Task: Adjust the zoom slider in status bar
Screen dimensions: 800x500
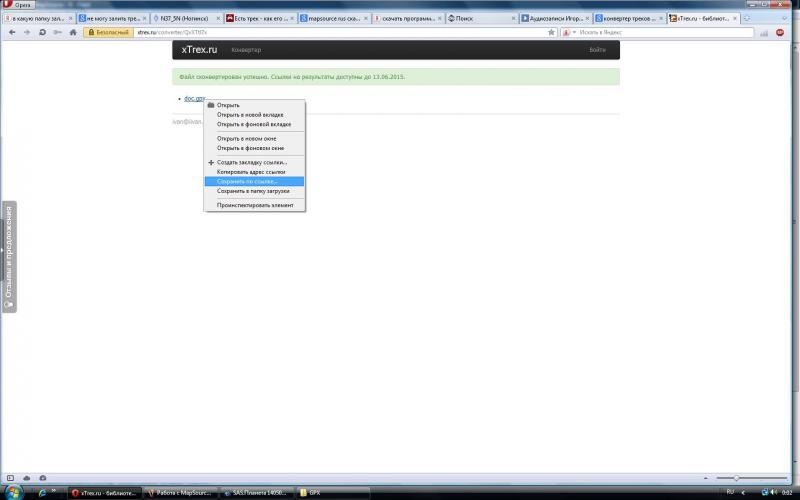Action: point(737,479)
